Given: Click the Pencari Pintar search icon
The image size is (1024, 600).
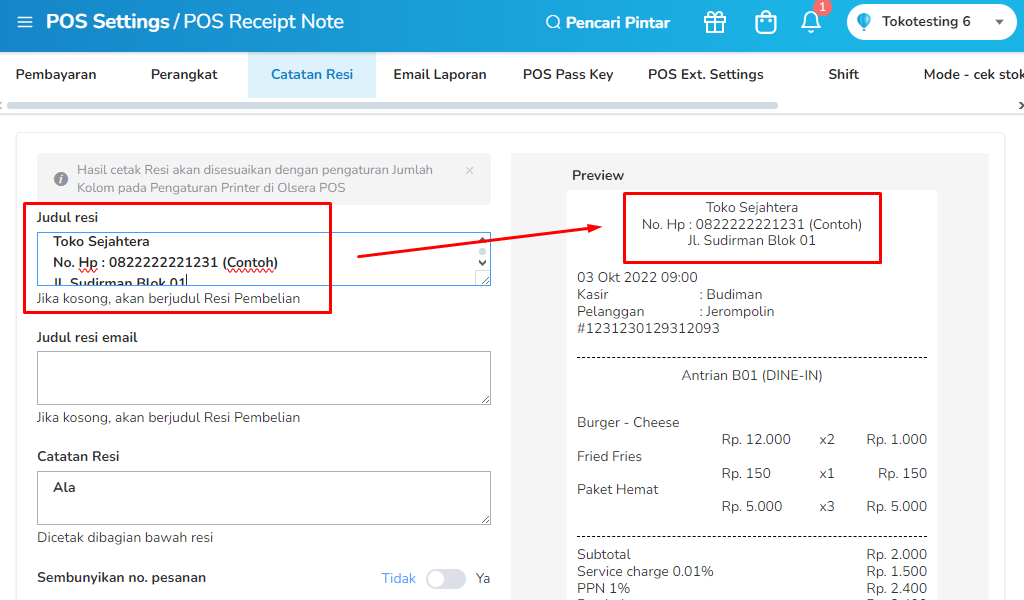Looking at the screenshot, I should click(552, 23).
